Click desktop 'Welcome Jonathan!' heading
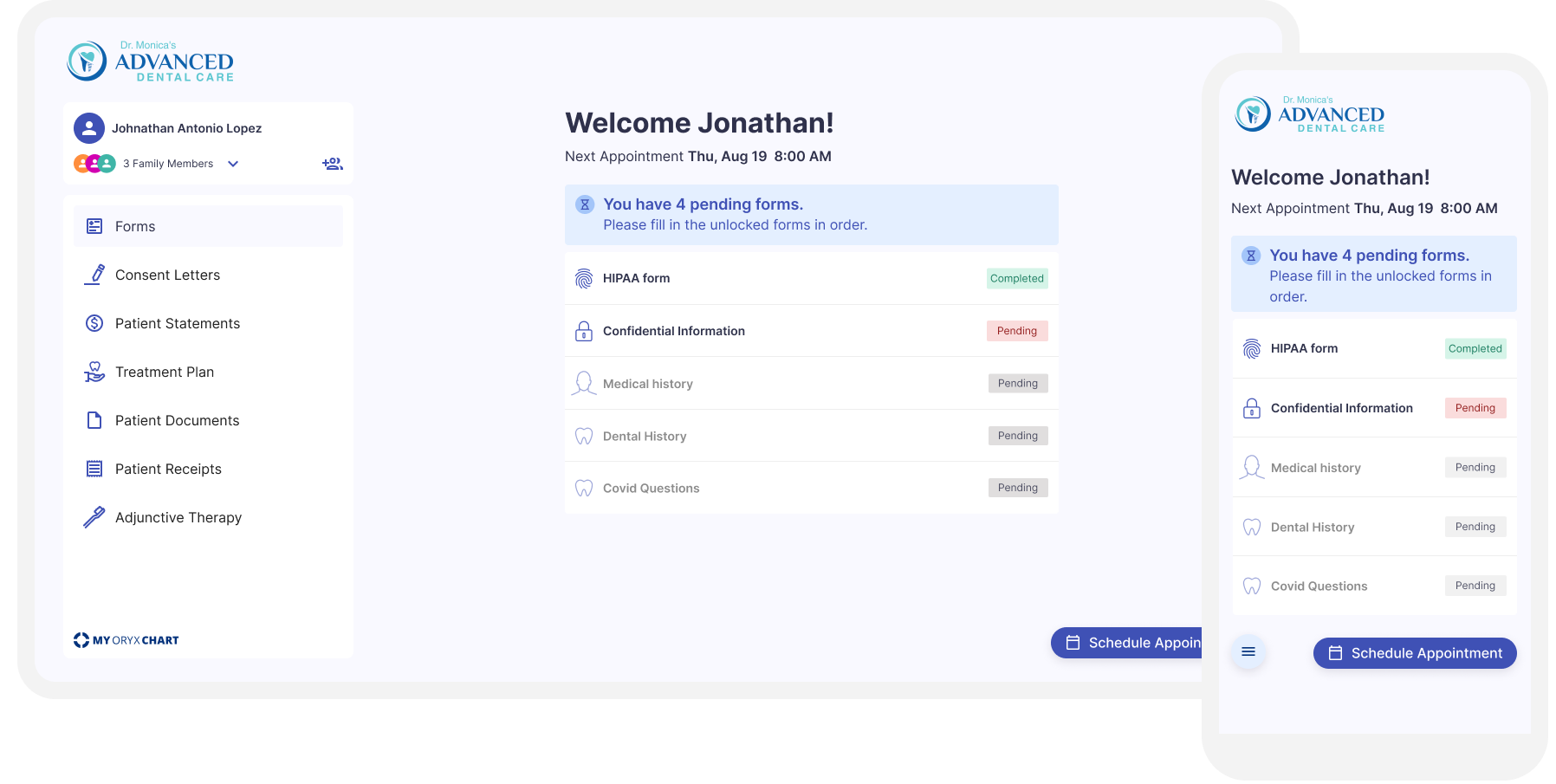 pos(699,123)
